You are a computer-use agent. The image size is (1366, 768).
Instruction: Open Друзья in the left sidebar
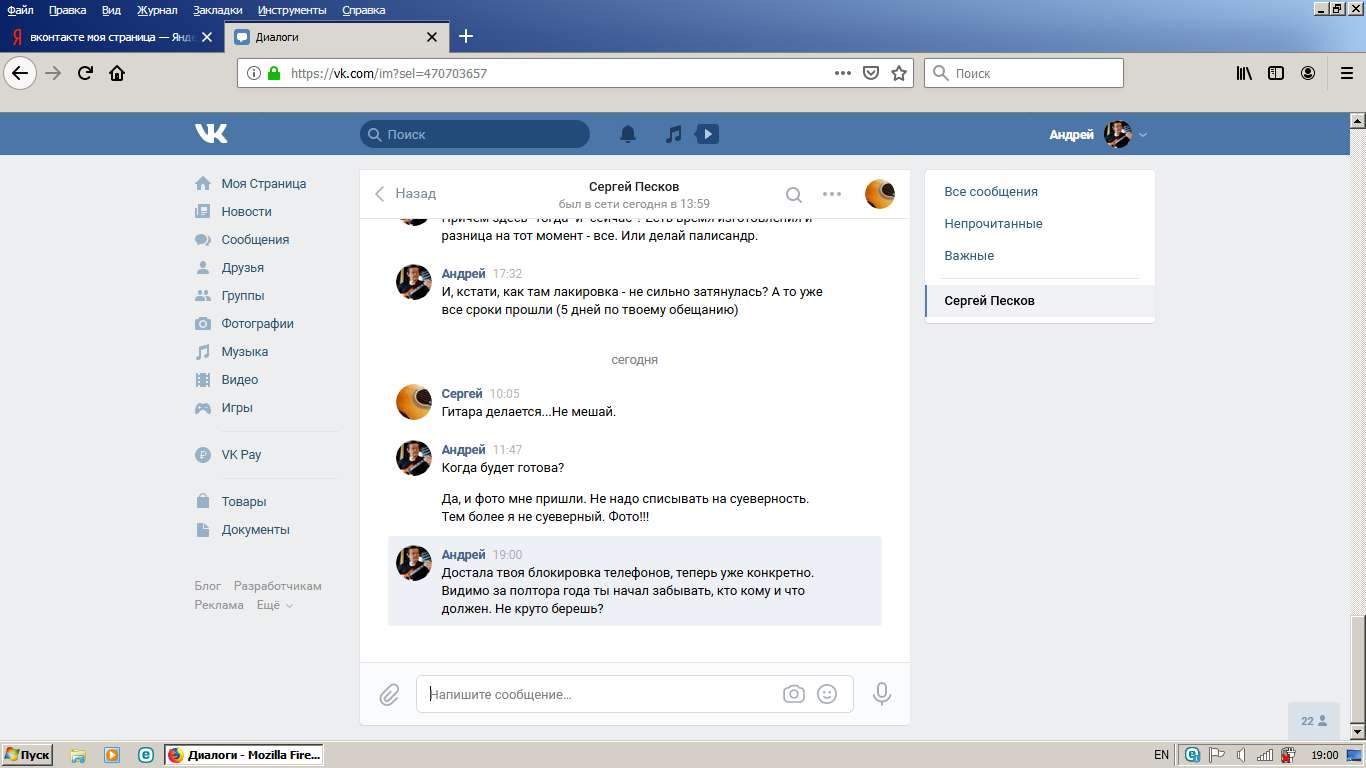pos(243,268)
